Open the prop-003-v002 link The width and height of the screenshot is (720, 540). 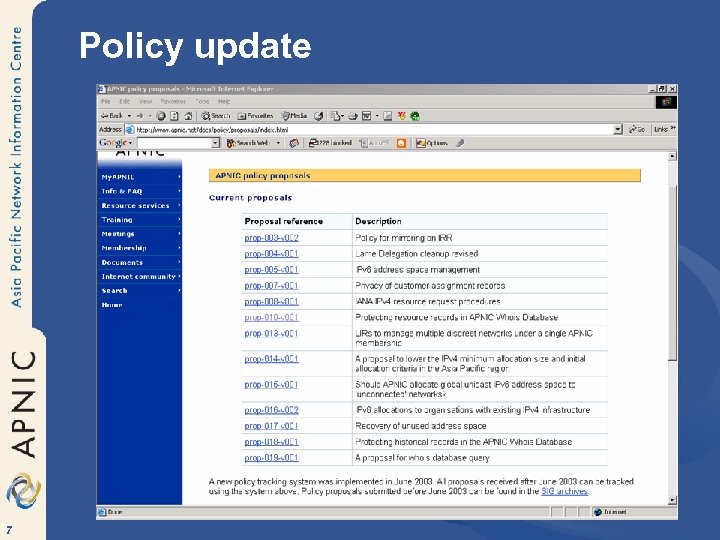coord(271,238)
